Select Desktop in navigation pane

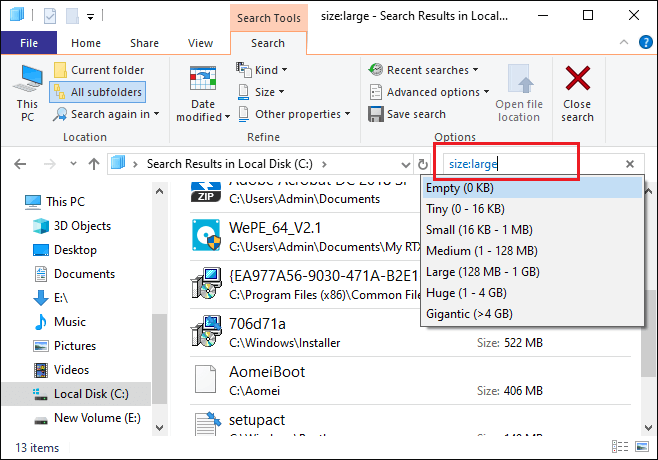click(x=75, y=250)
